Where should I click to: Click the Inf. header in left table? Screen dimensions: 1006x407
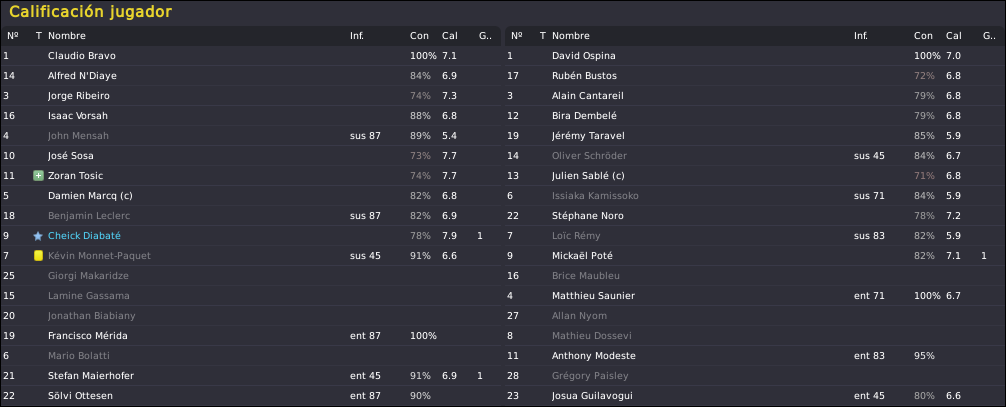tap(357, 36)
